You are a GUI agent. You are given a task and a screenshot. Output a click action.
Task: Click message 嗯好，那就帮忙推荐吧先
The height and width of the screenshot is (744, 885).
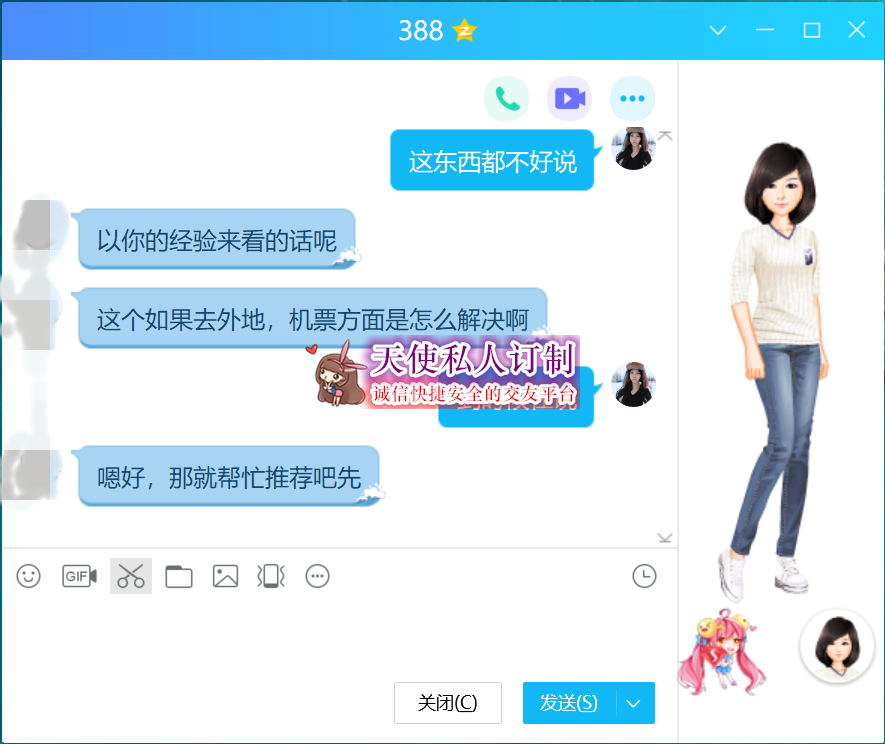(x=229, y=477)
